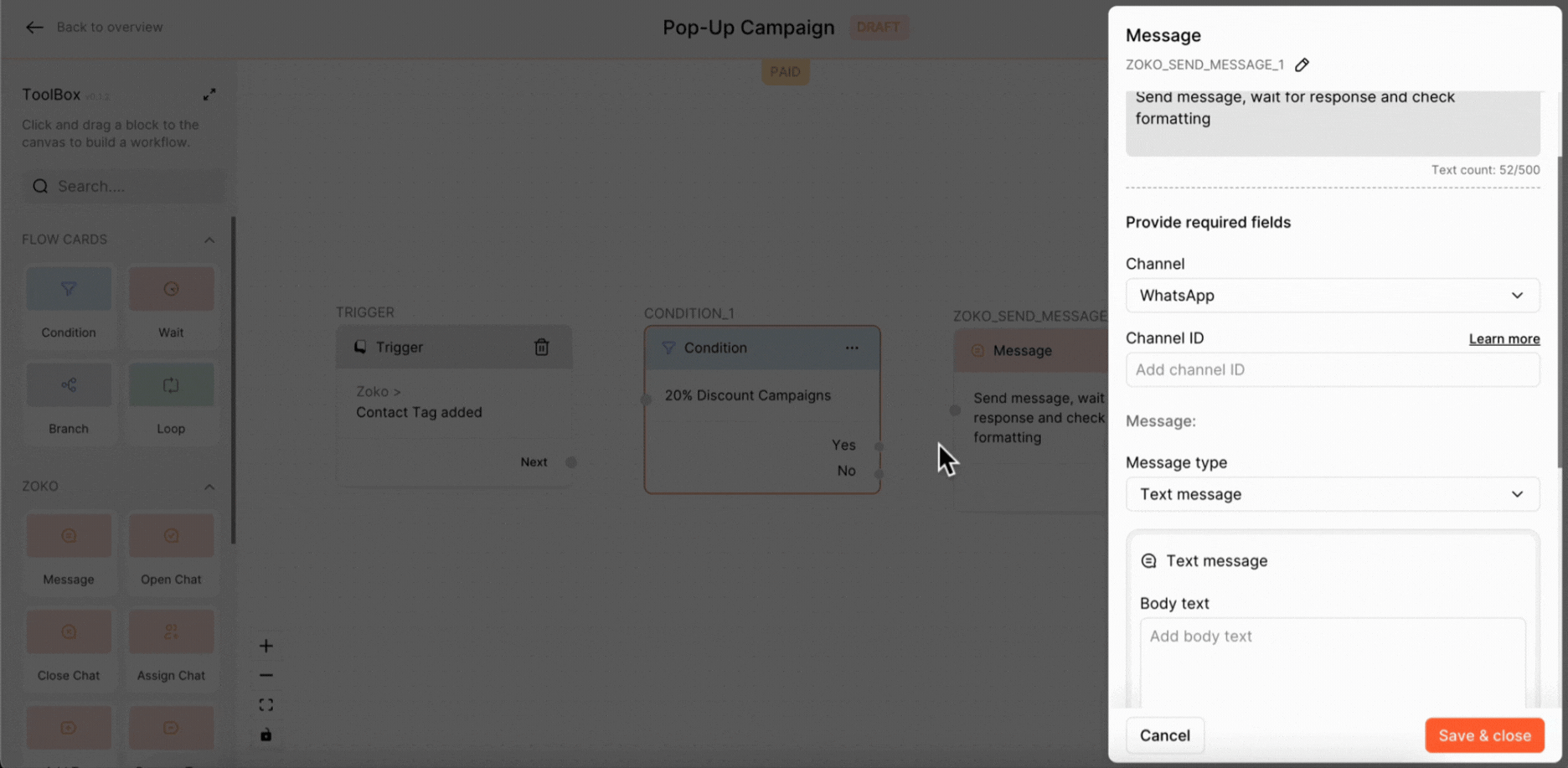This screenshot has height=768, width=1568.
Task: Select the Condition flow card
Action: click(69, 290)
